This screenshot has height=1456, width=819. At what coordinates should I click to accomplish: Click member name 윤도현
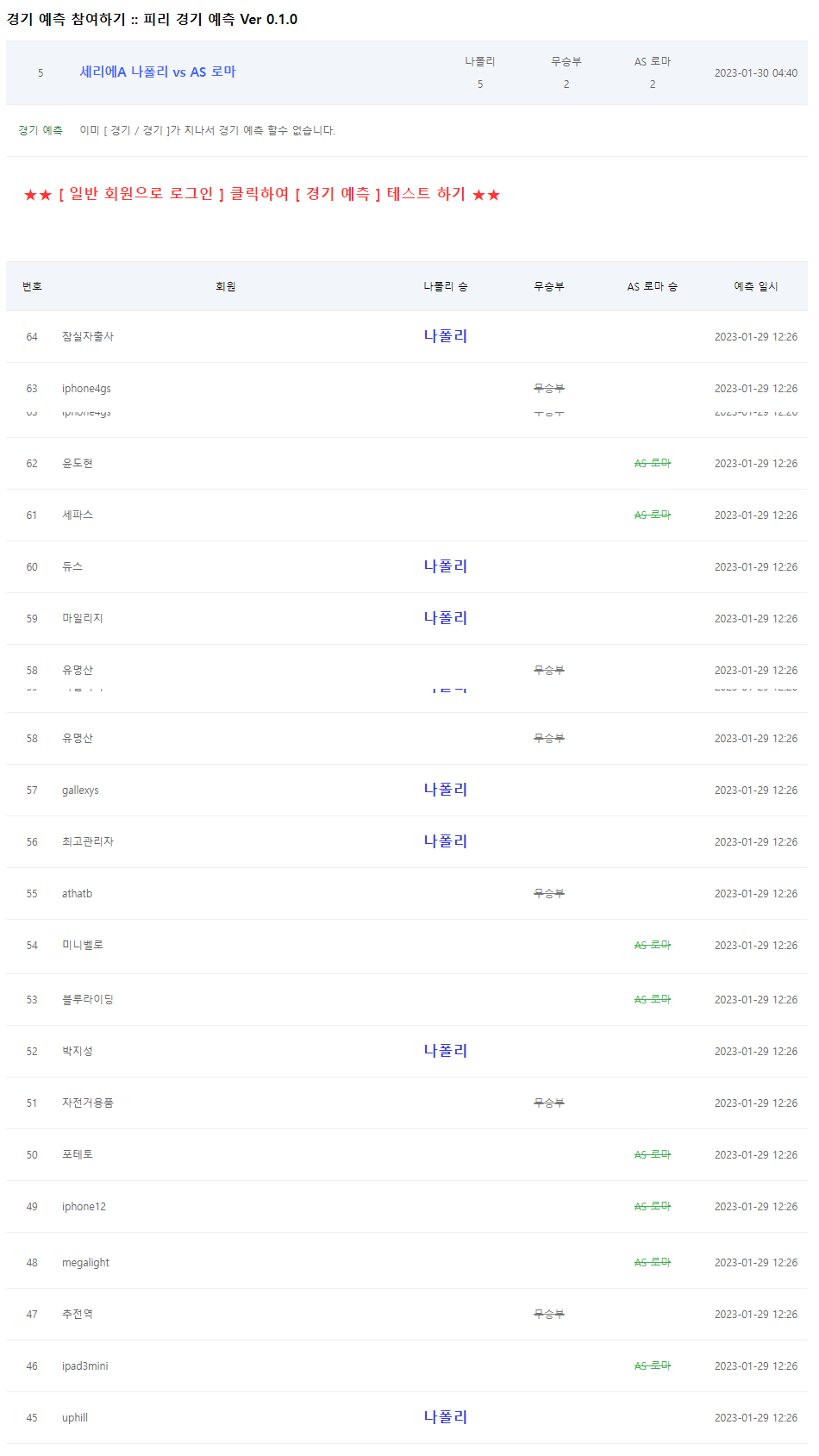(78, 464)
